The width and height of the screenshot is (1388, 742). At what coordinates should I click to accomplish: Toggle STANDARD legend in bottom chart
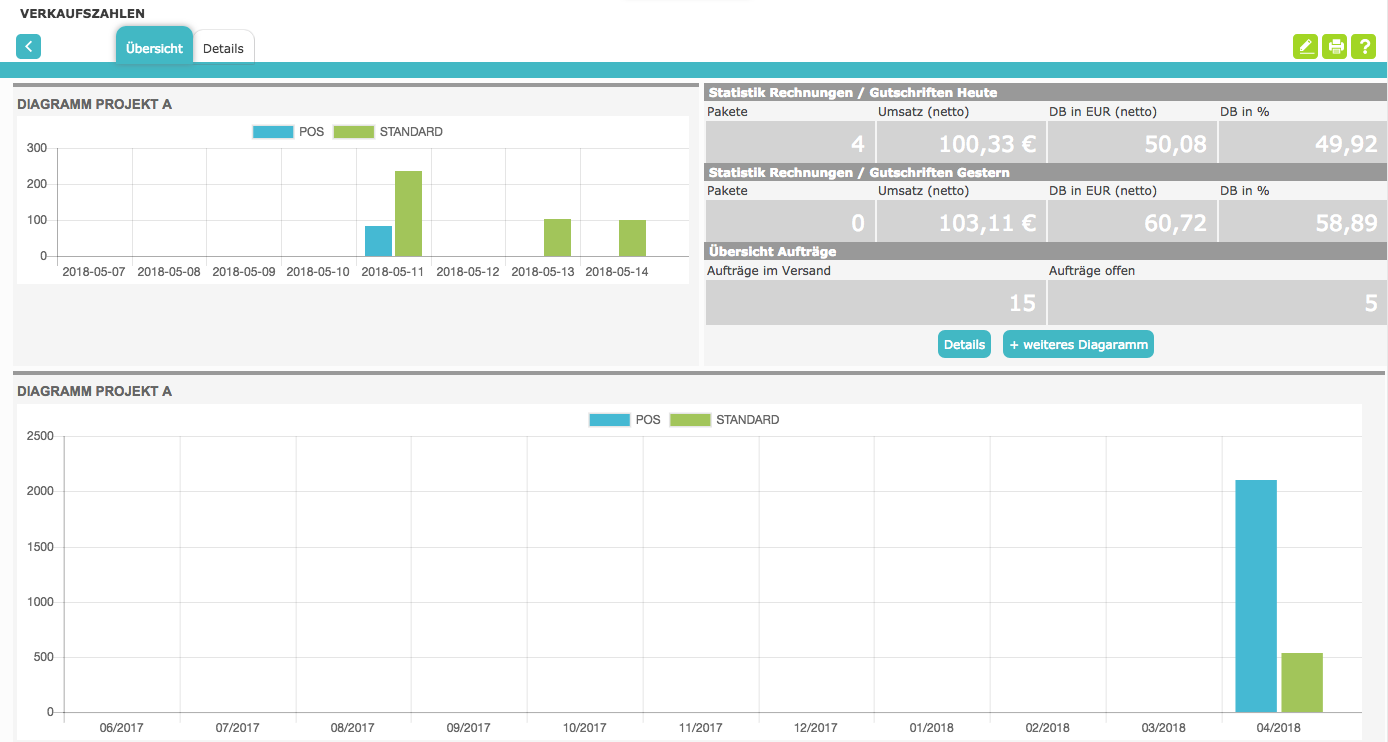(724, 420)
